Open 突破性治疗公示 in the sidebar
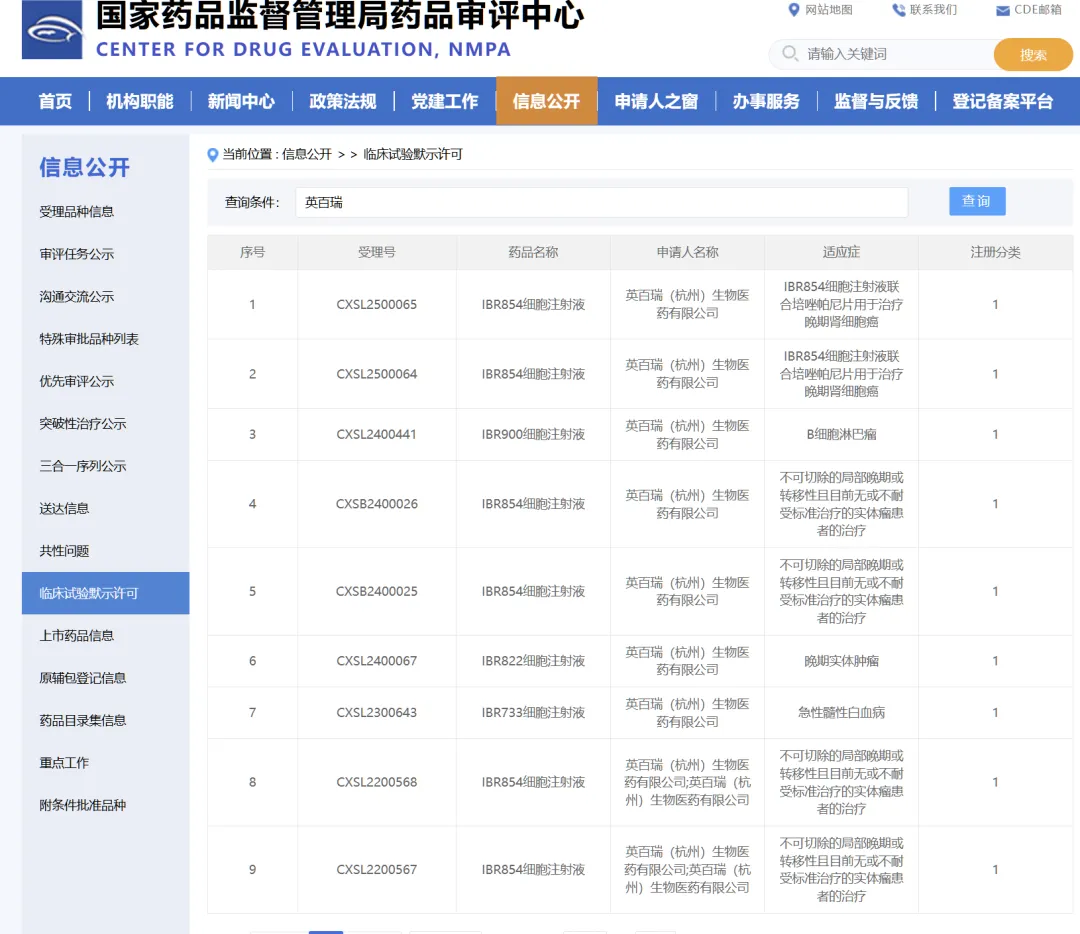Image resolution: width=1080 pixels, height=934 pixels. tap(83, 424)
